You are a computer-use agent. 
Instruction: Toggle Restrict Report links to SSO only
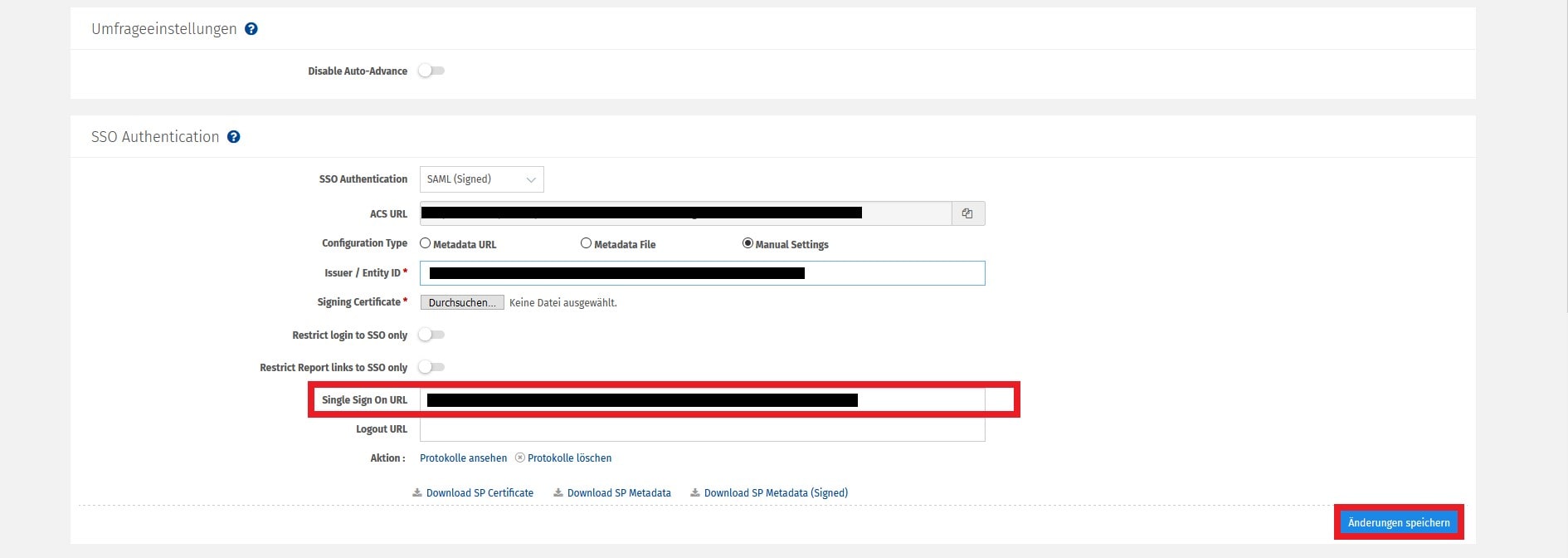431,367
